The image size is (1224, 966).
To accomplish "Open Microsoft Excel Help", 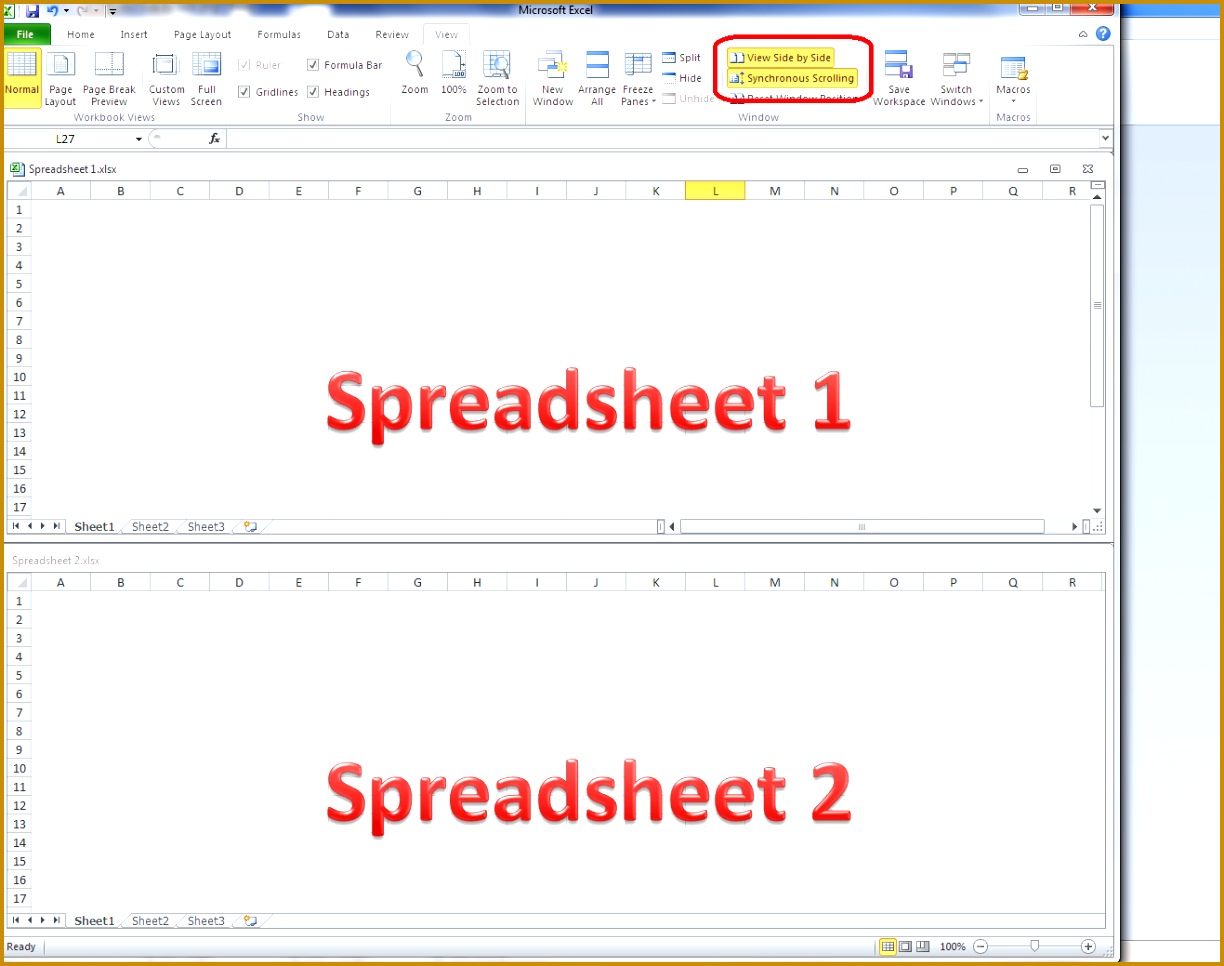I will pyautogui.click(x=1103, y=34).
